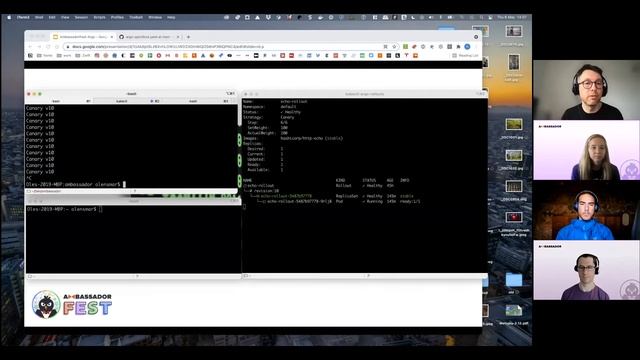Open the Chrome profile avatar

[x=467, y=47]
